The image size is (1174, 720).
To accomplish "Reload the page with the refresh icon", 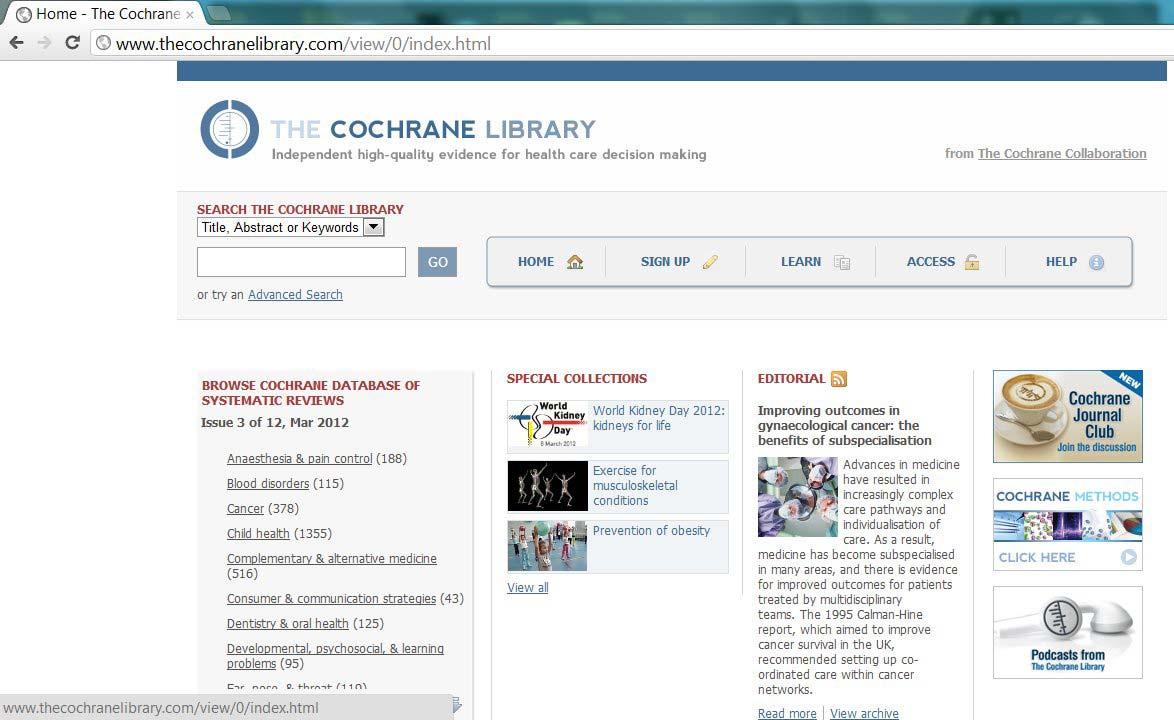I will [73, 43].
